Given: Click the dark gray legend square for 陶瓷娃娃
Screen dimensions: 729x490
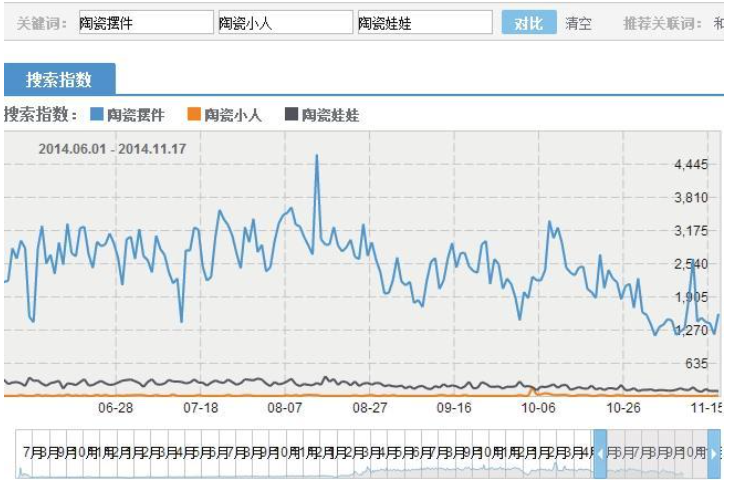Looking at the screenshot, I should (x=291, y=115).
